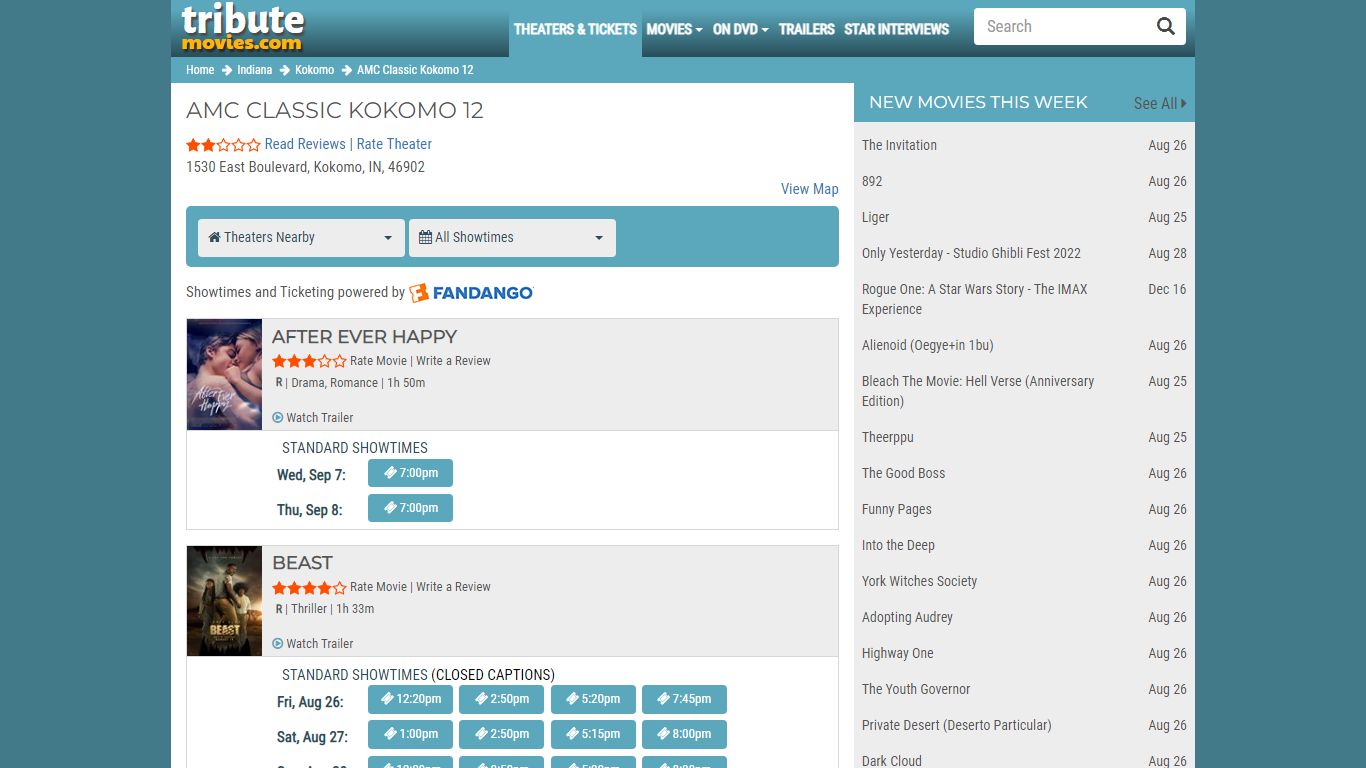The image size is (1366, 768).
Task: Click the See All arrow icon
Action: pyautogui.click(x=1184, y=103)
